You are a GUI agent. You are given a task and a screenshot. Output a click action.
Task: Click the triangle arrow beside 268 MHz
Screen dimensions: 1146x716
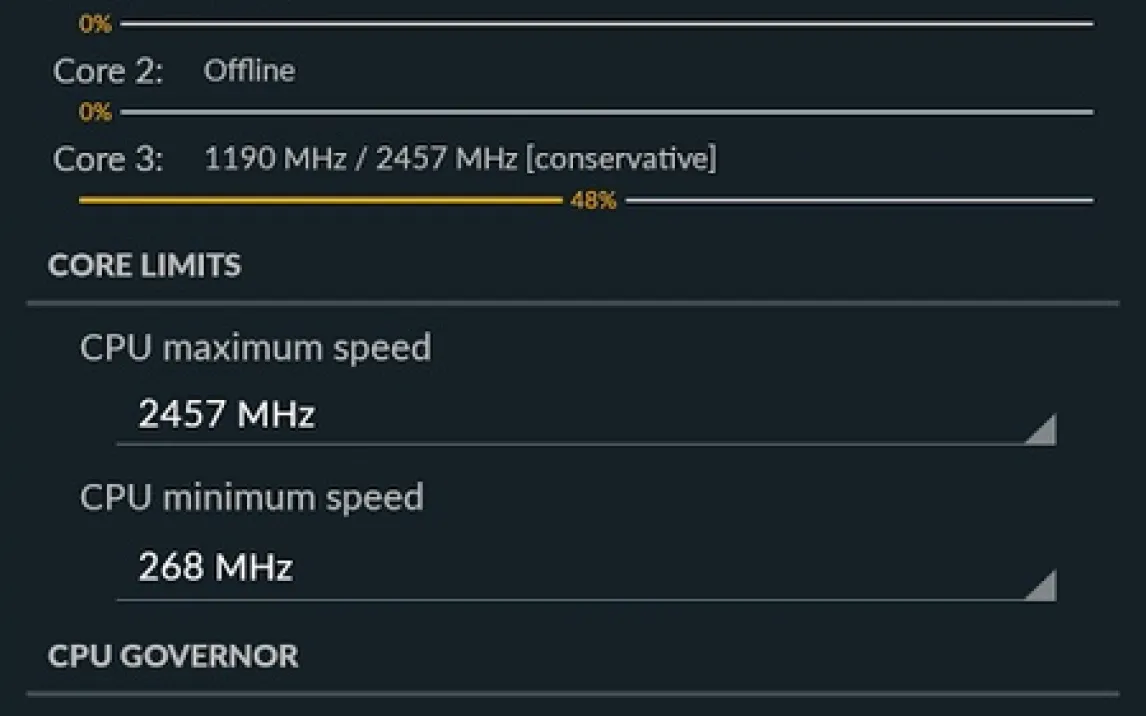pos(1040,585)
